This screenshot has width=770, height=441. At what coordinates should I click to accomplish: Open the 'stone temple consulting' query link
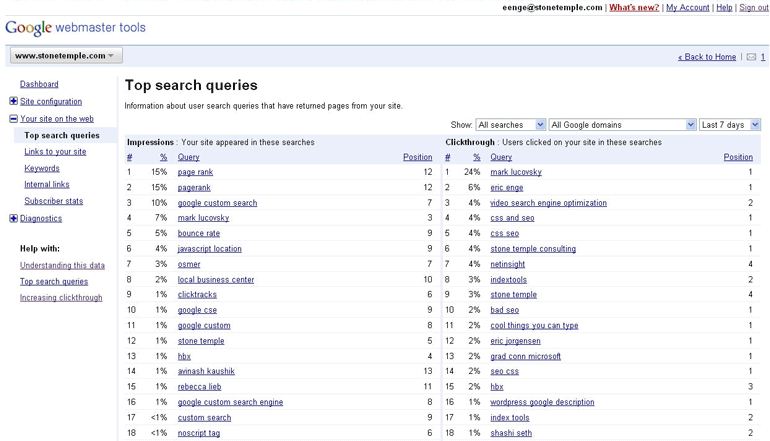click(x=533, y=249)
